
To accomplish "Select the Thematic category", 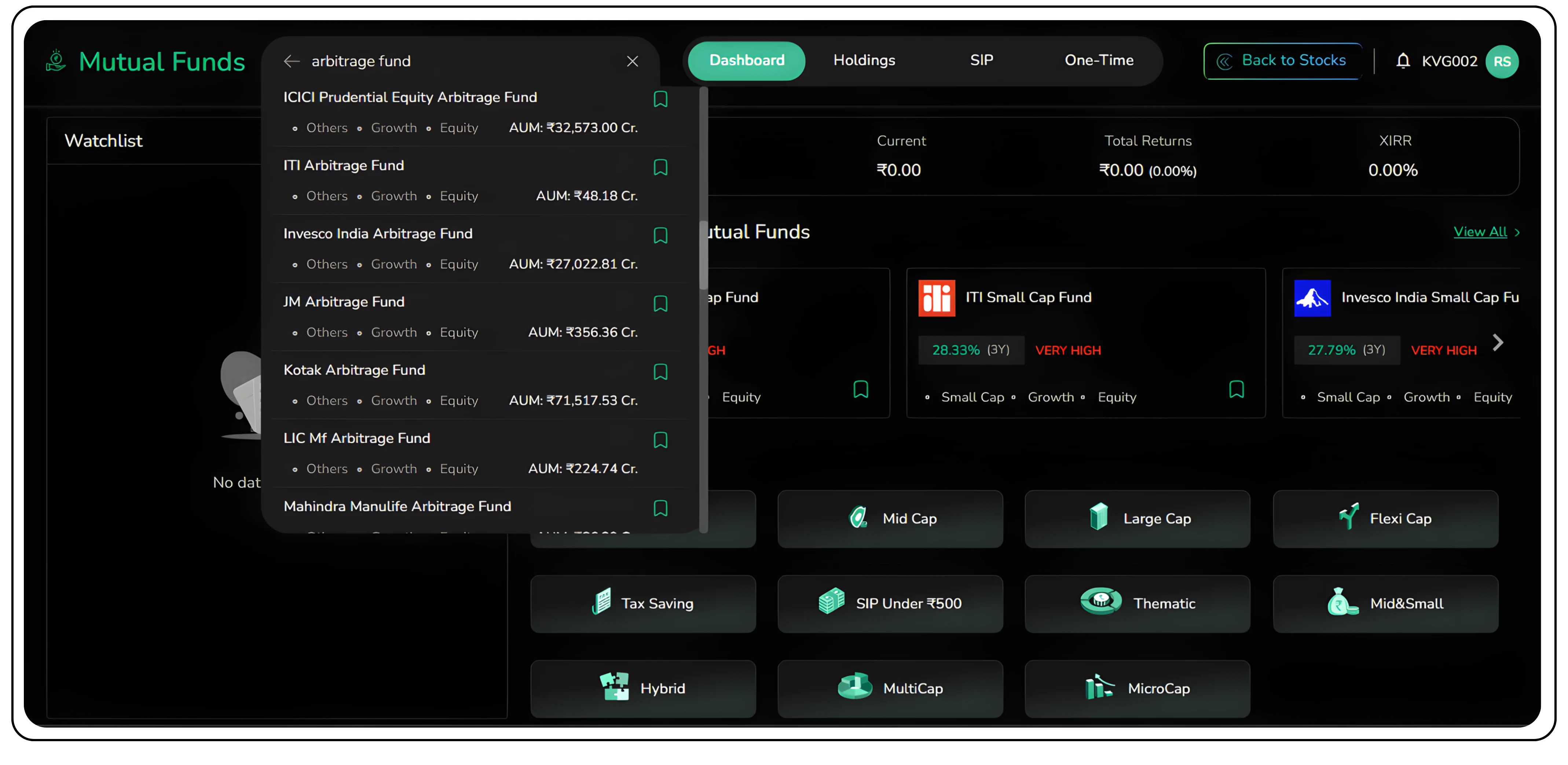I will 1137,604.
